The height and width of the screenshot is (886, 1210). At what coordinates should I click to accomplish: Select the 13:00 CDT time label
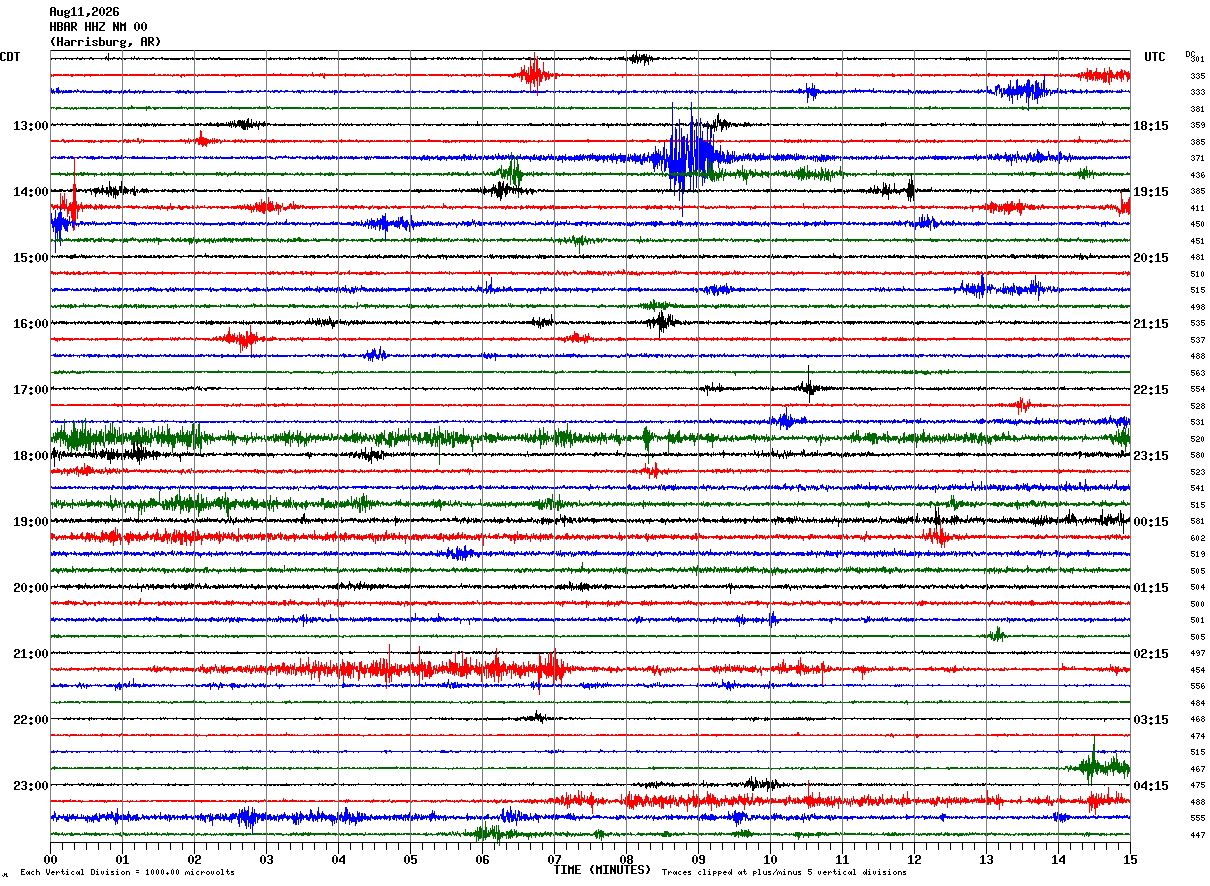pos(30,126)
